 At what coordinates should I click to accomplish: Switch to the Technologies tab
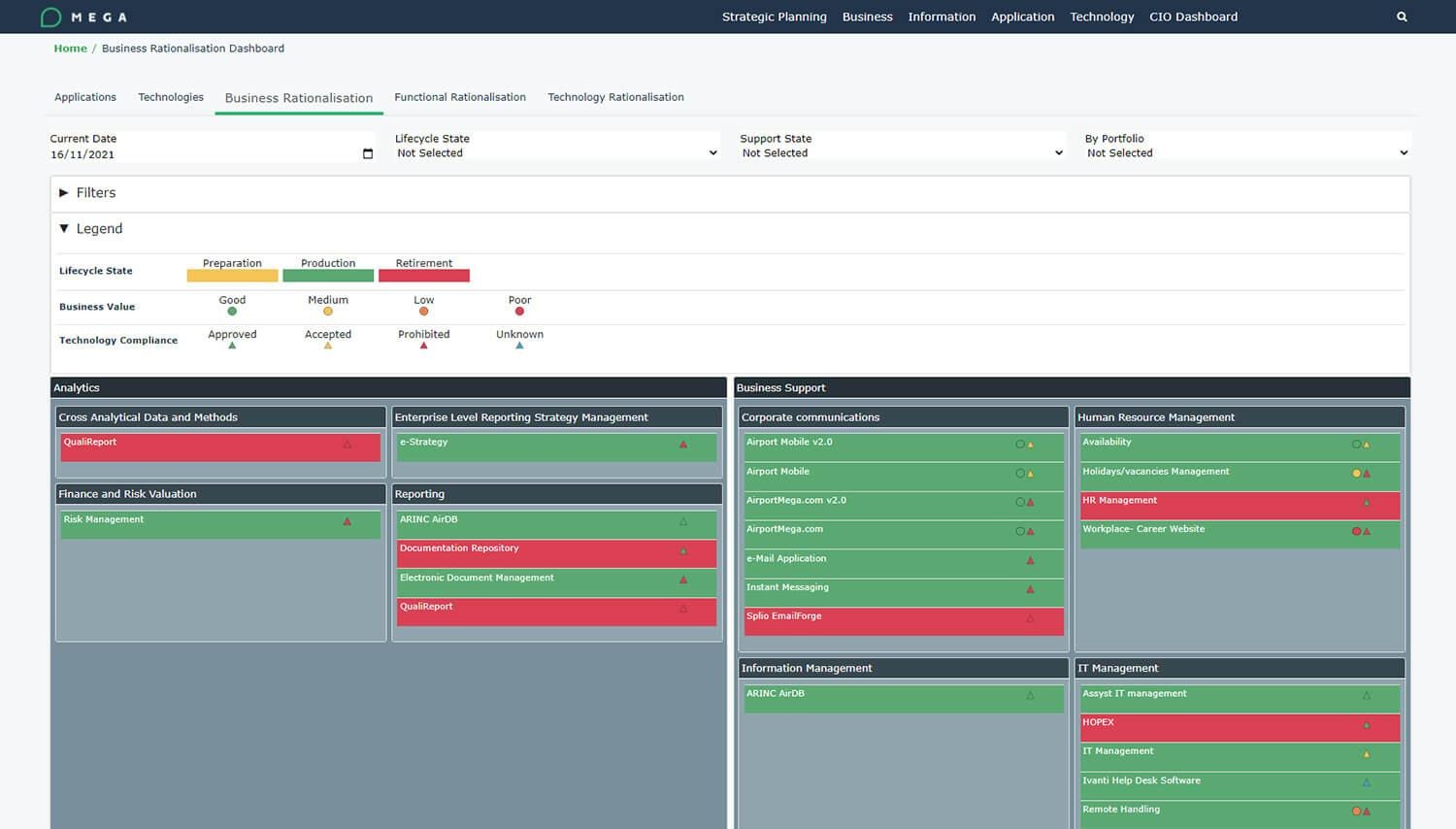coord(171,97)
